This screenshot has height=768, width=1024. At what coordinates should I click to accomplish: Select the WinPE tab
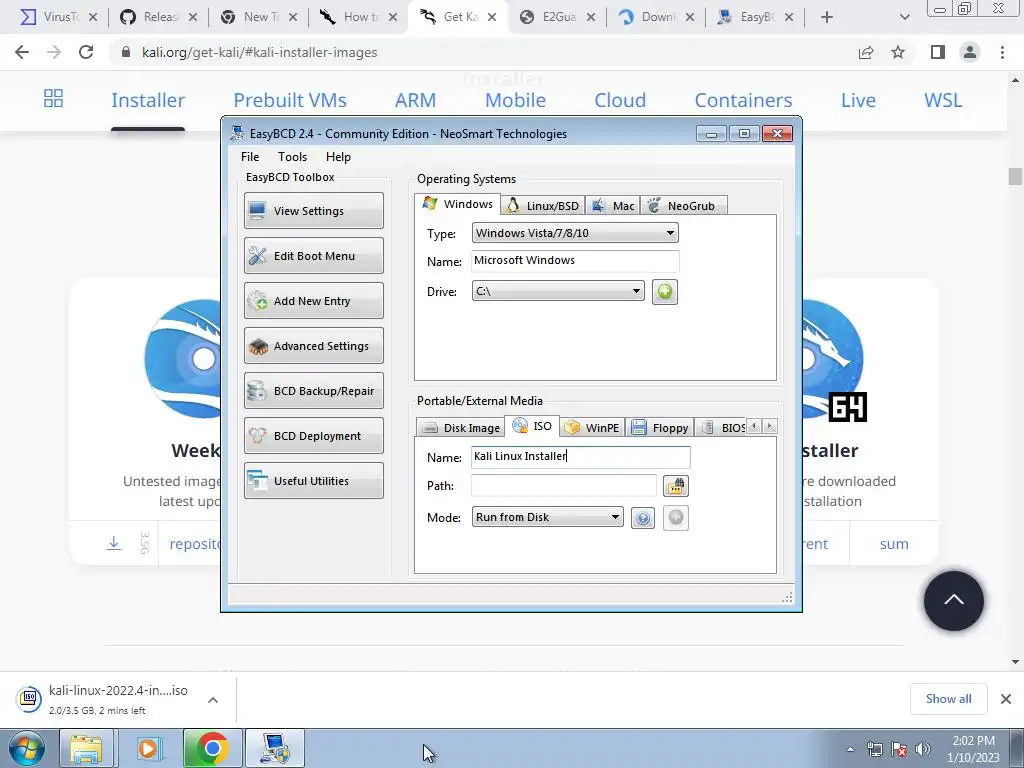coord(592,428)
